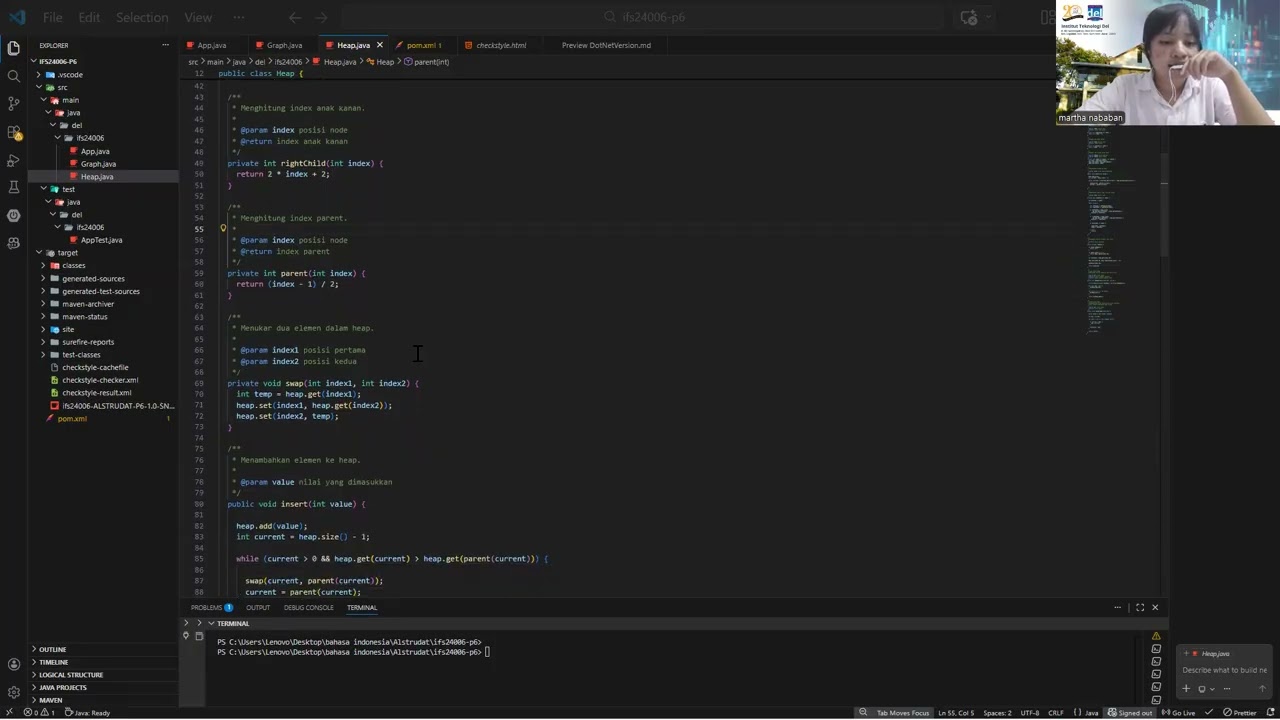Switch to the OUTPUT panel tab
1280x720 pixels.
coord(258,607)
